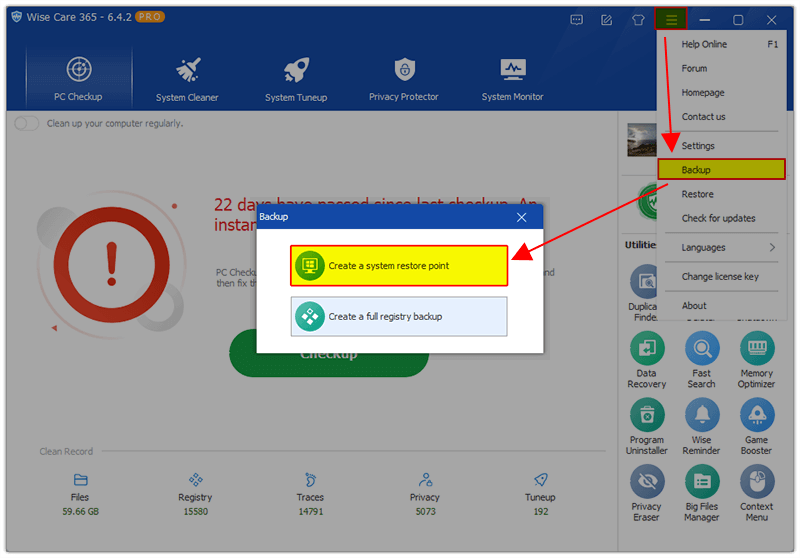800x558 pixels.
Task: Open the Memory Optimizer utility
Action: tap(757, 360)
